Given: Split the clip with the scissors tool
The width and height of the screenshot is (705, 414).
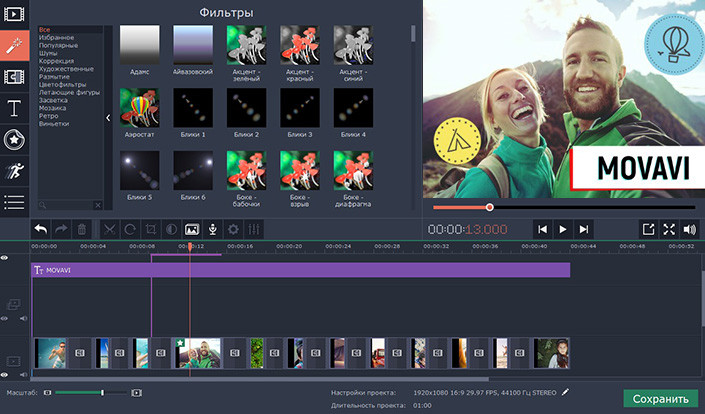Looking at the screenshot, I should [x=109, y=229].
